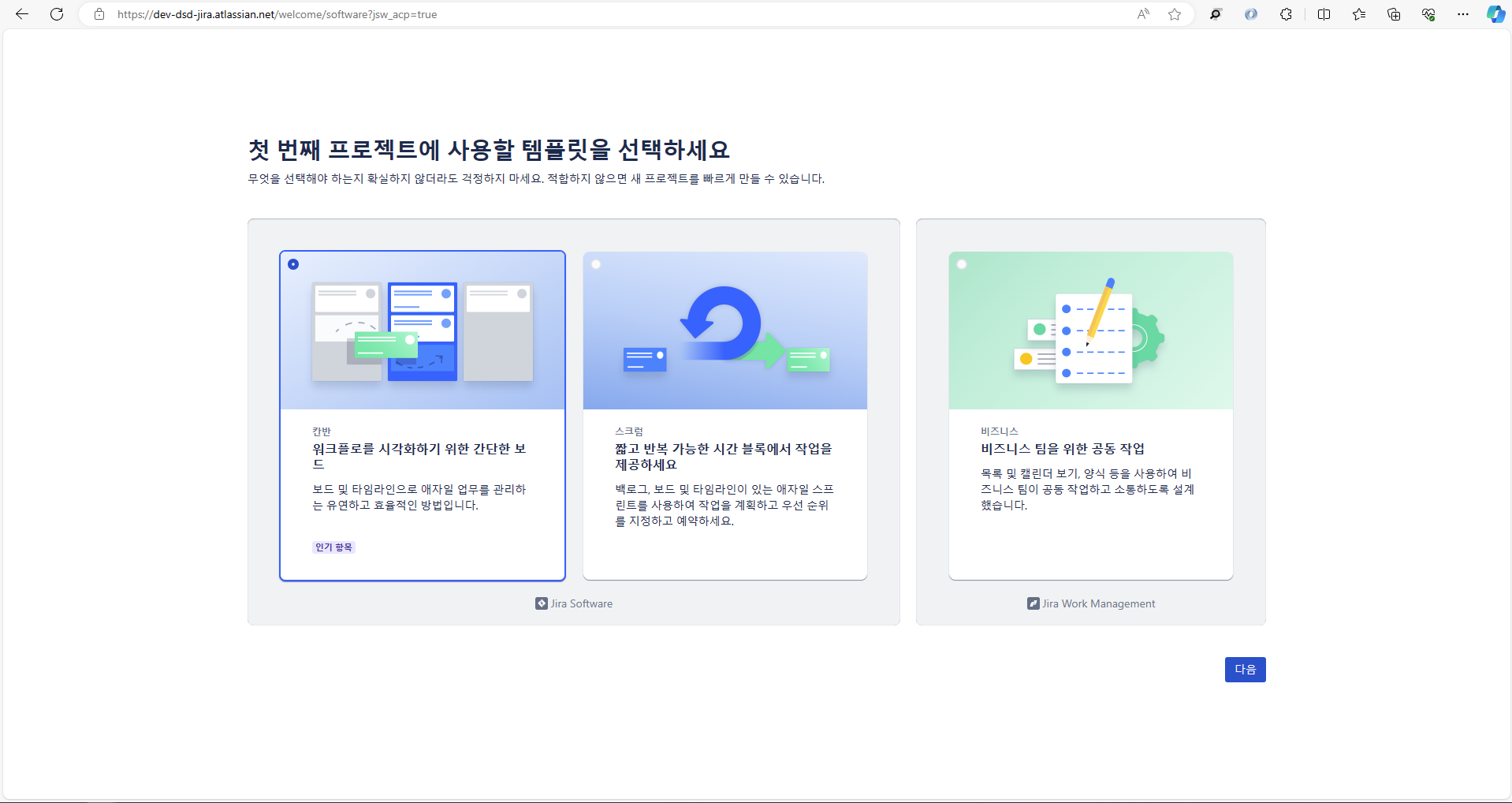Open the Collections icon
1512x803 pixels.
(x=1394, y=14)
